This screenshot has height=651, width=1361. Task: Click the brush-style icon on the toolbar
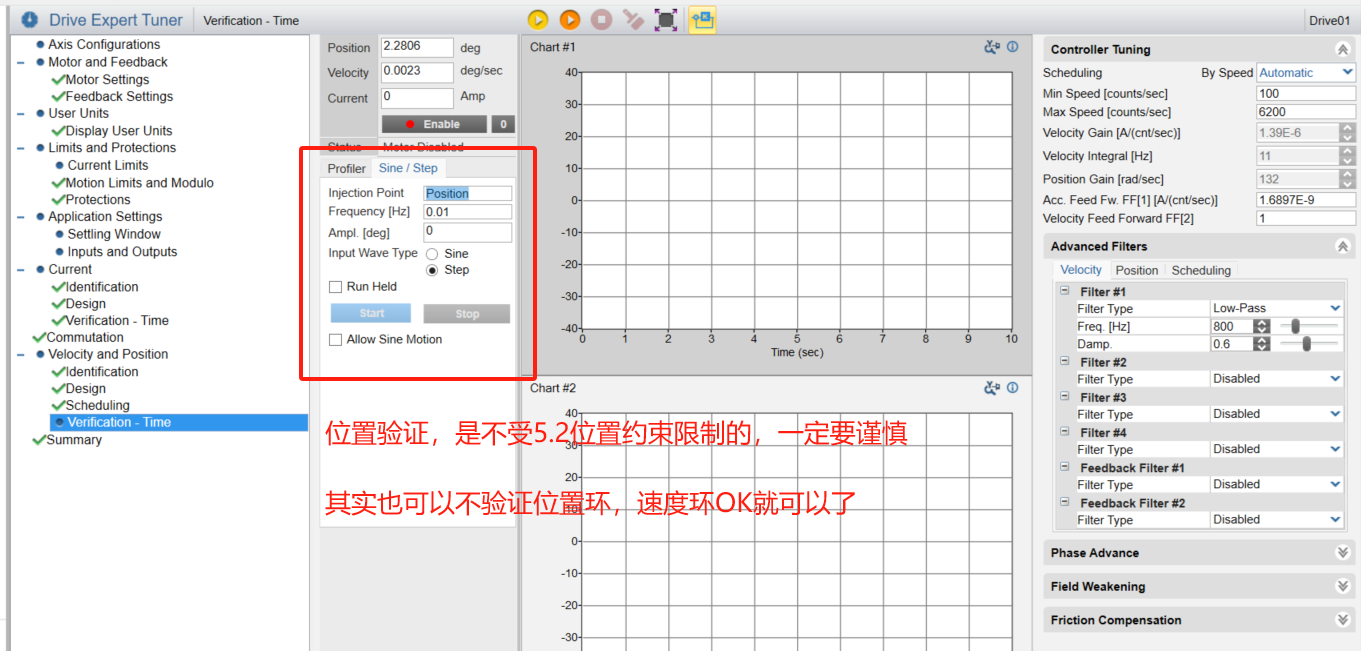633,19
